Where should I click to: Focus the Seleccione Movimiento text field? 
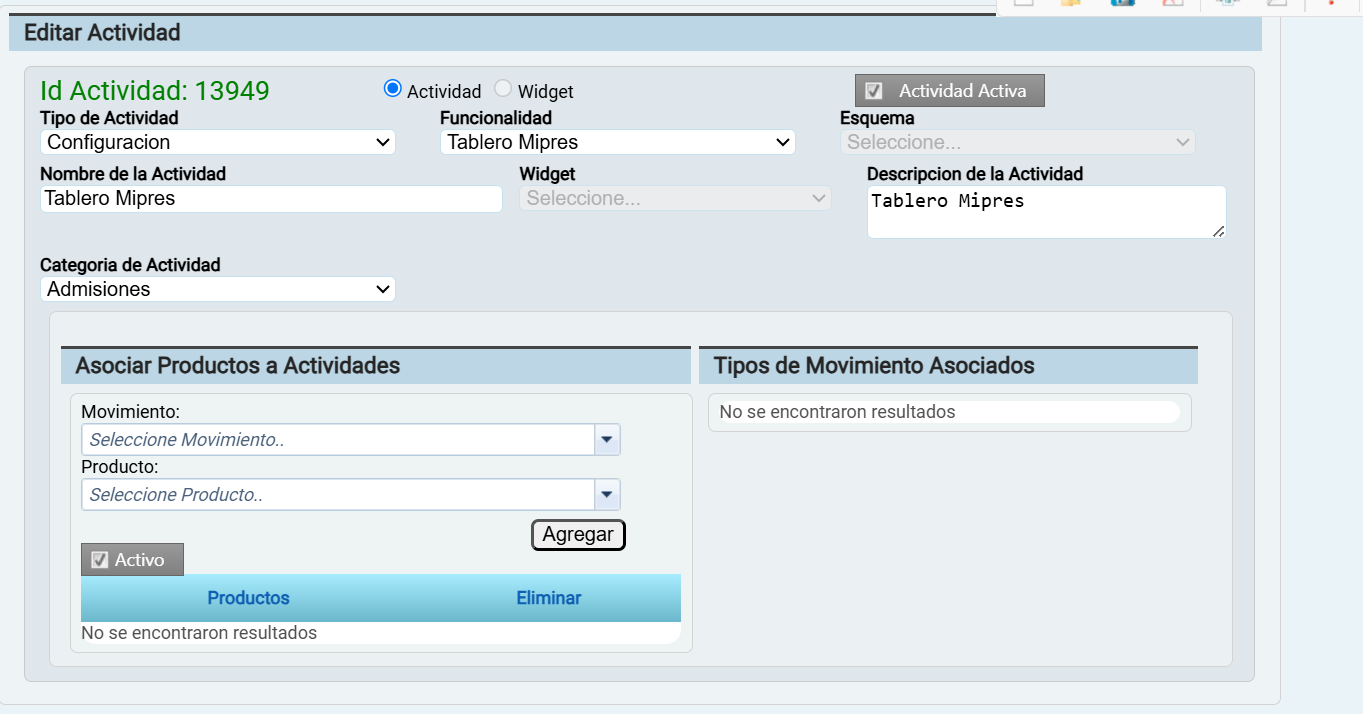pos(338,440)
